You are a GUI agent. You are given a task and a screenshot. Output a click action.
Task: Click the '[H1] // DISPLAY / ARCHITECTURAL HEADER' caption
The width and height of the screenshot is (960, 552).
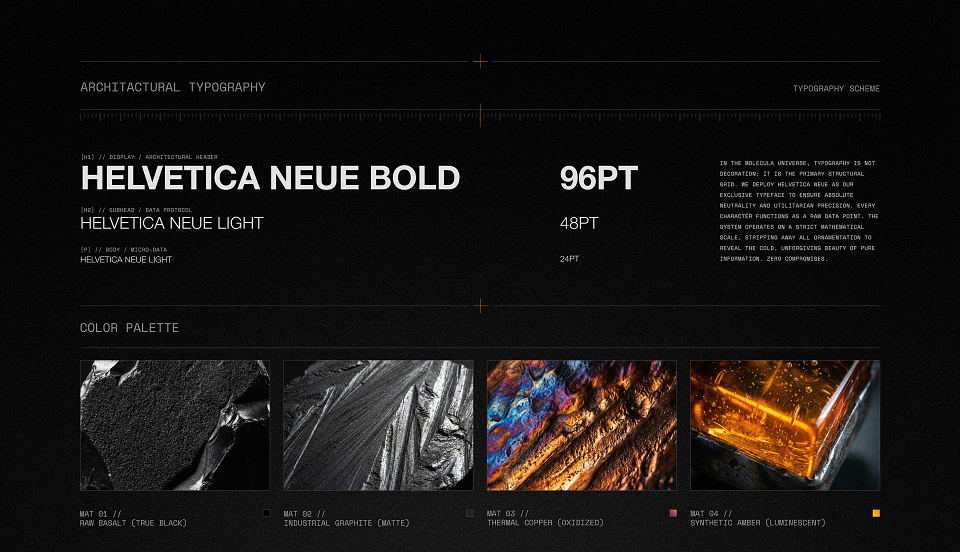[x=149, y=157]
